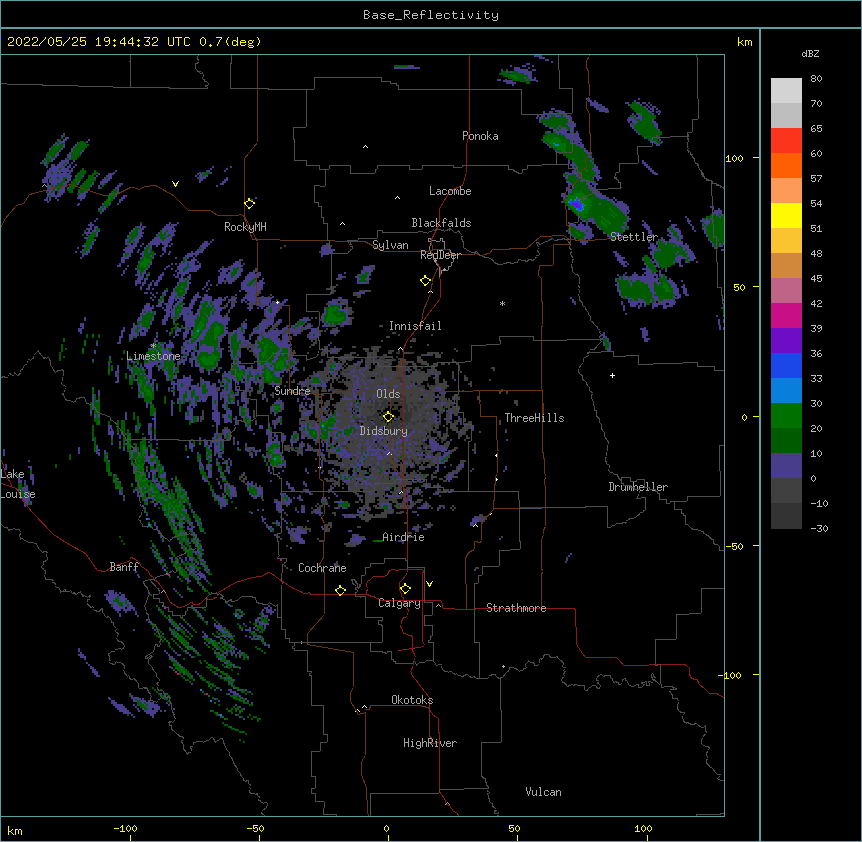Viewport: 862px width, 842px height.
Task: Click the Drumheller label
Action: point(638,487)
